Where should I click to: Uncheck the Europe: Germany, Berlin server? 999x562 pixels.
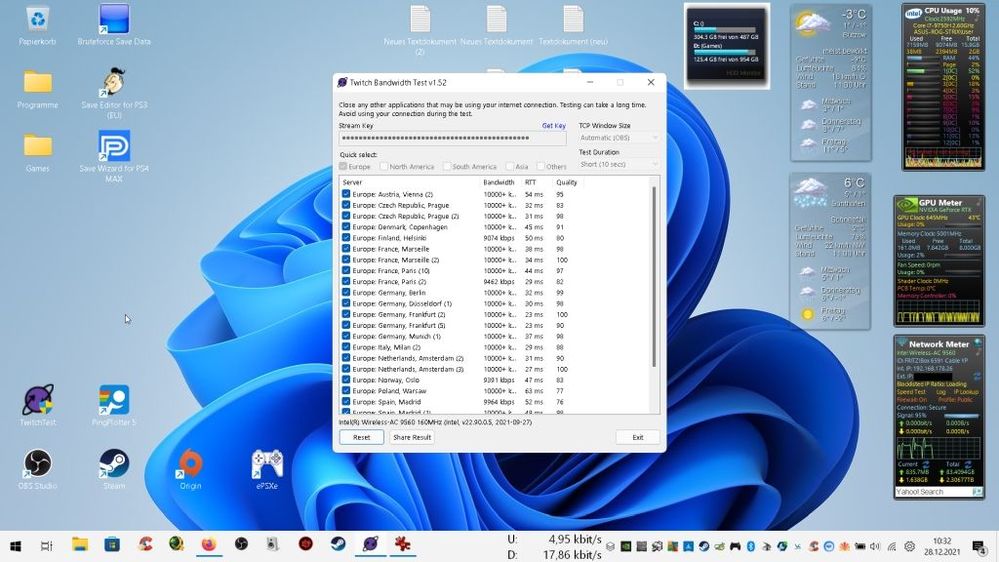[346, 293]
